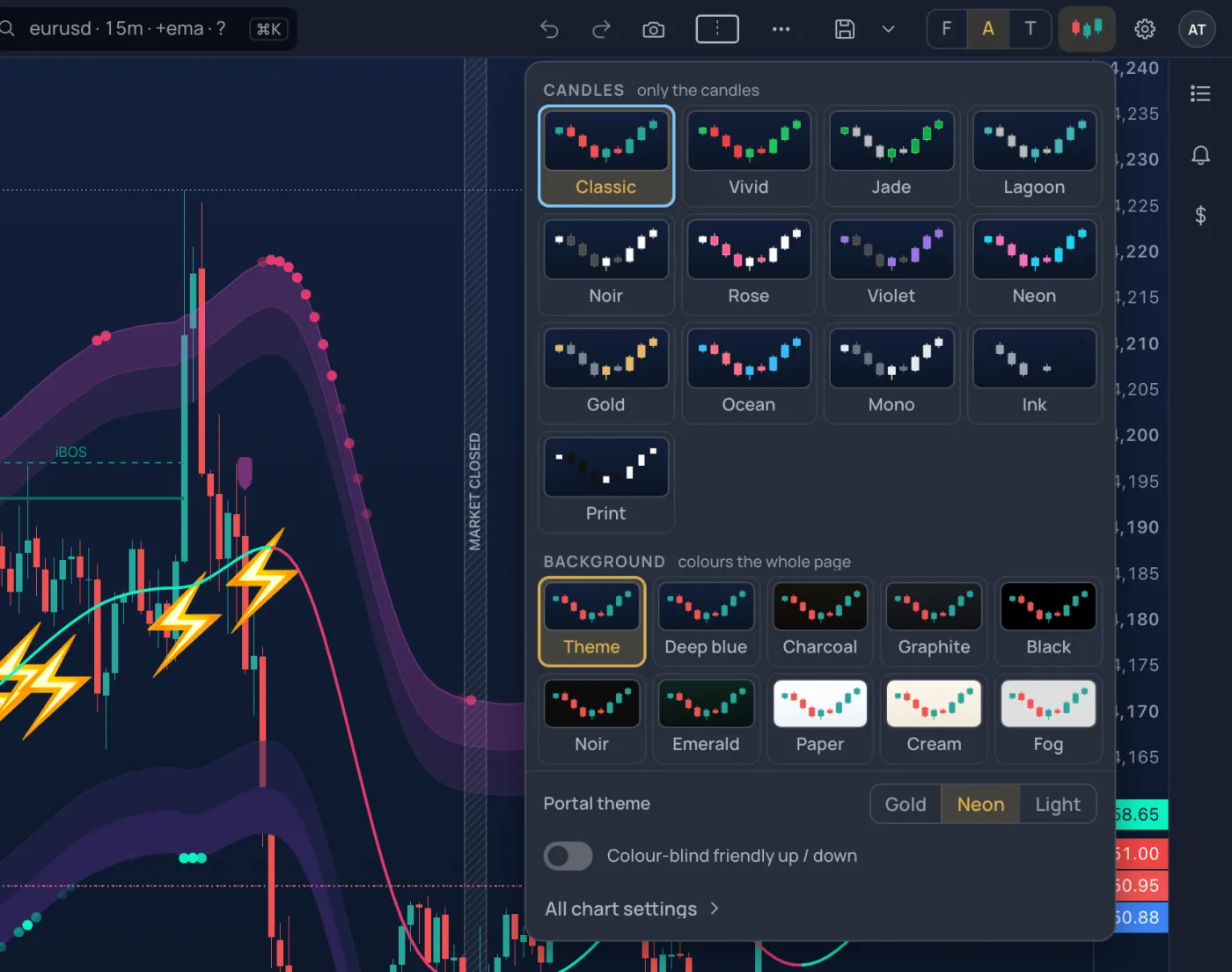Set portal theme to Gold

[x=906, y=804]
